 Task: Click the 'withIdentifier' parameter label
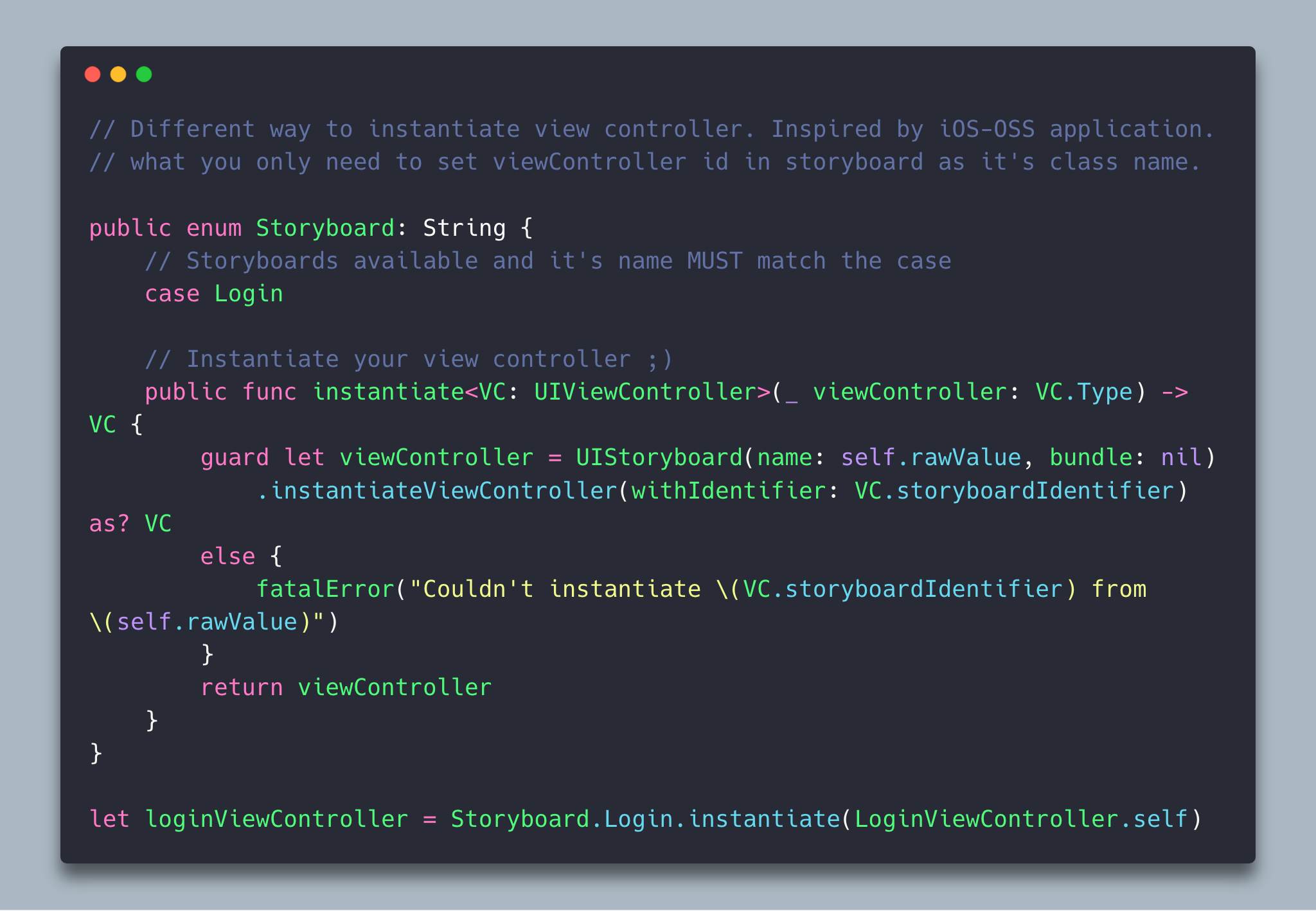tap(728, 491)
